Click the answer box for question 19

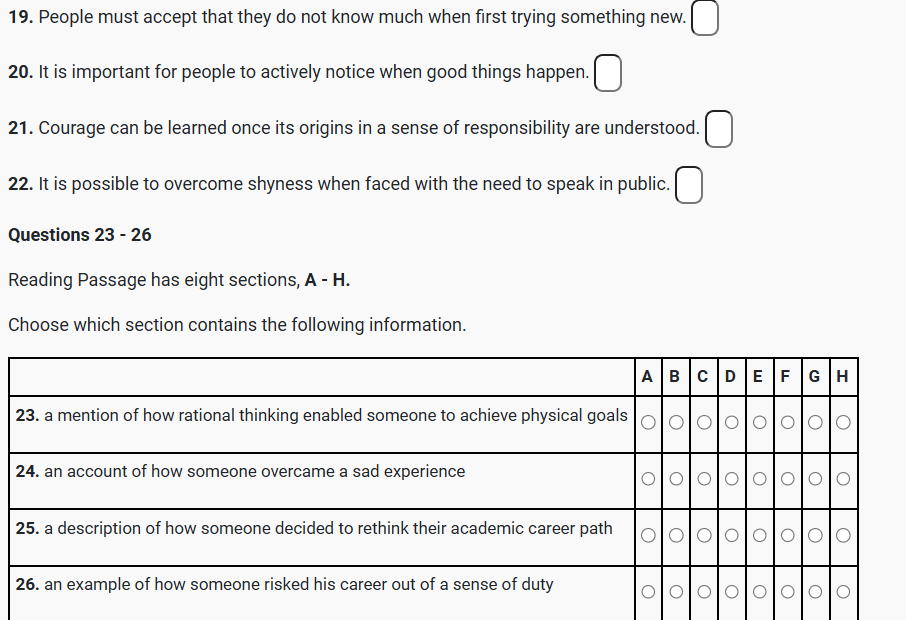pyautogui.click(x=705, y=18)
